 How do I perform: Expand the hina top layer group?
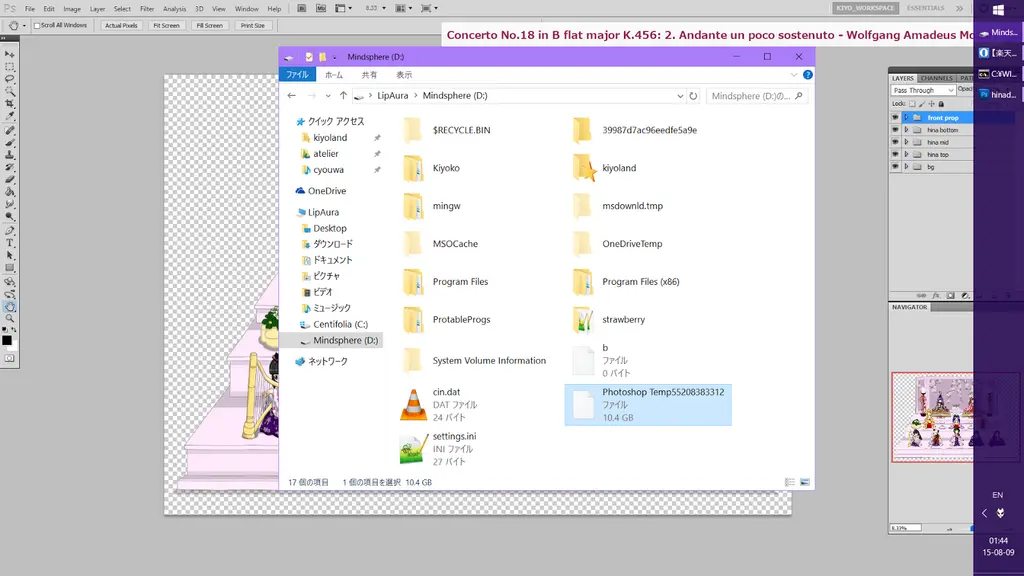[906, 155]
